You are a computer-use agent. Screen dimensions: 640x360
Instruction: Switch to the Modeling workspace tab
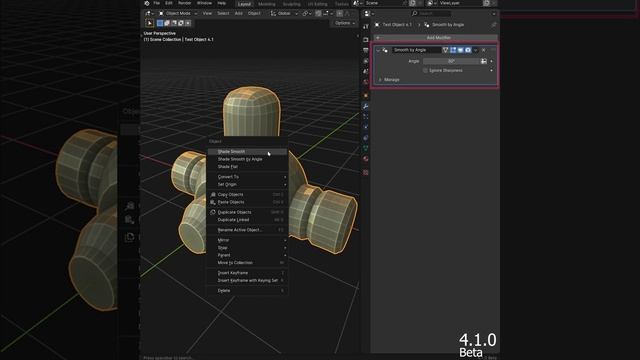click(x=267, y=4)
